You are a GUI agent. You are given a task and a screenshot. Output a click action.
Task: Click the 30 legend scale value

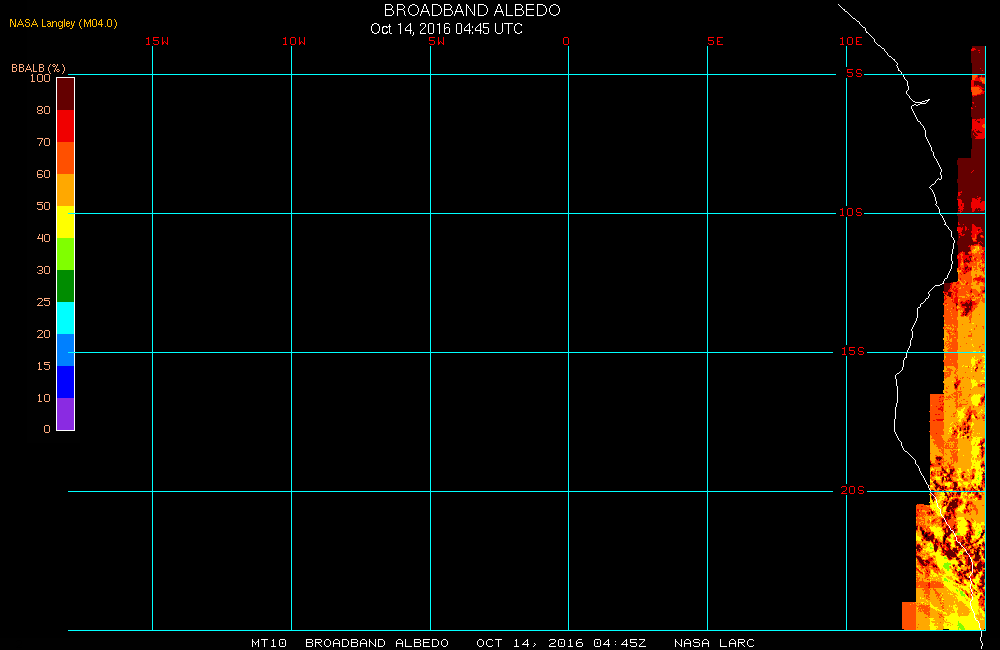43,270
